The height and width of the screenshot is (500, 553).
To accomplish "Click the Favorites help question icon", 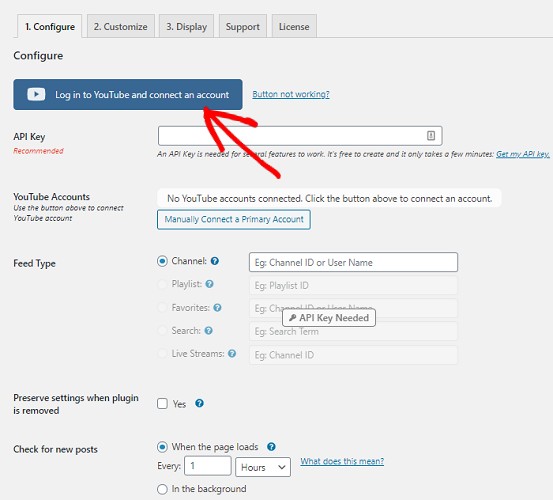I will point(217,308).
